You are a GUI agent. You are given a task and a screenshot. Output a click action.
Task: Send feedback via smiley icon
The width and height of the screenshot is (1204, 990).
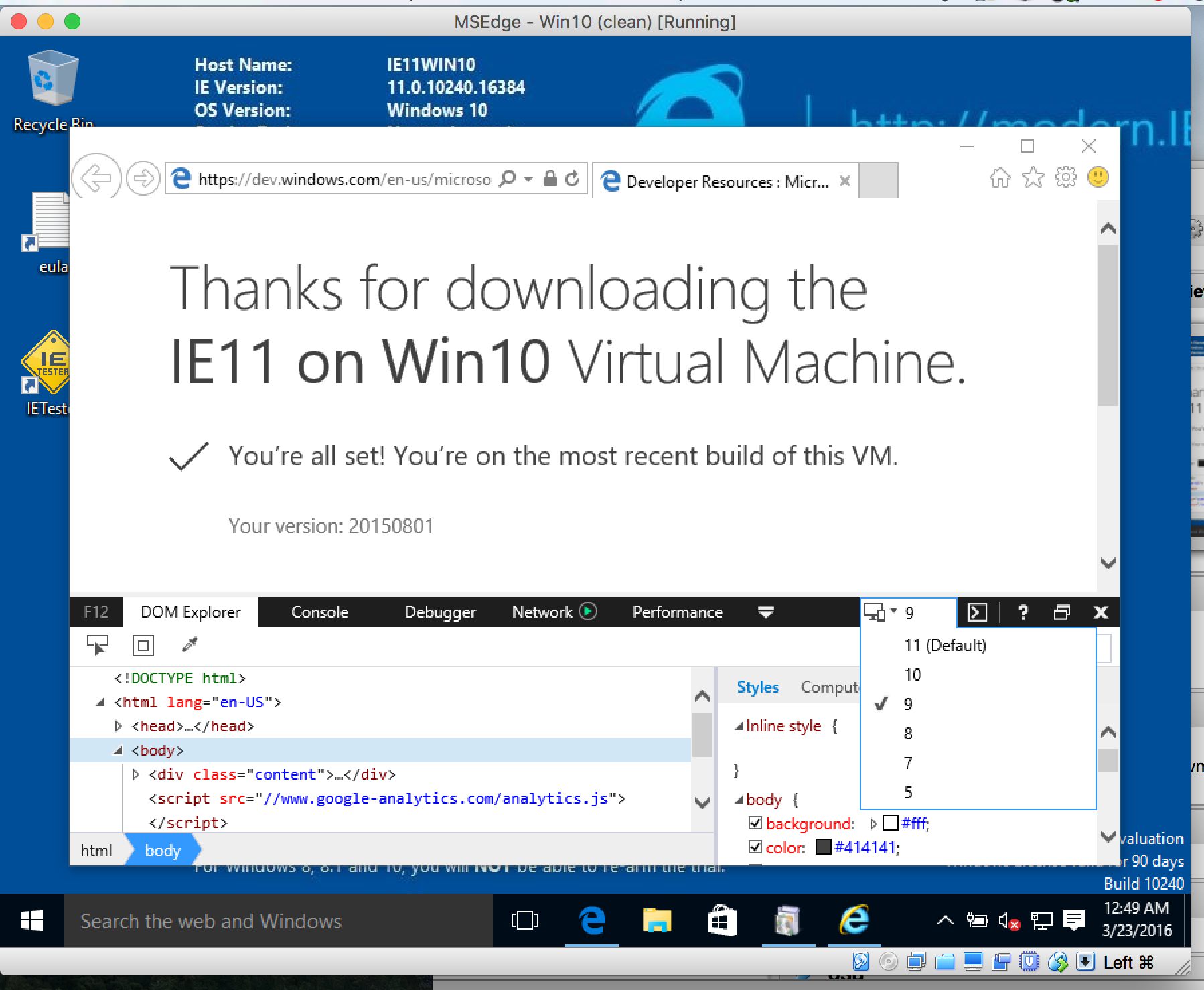point(1098,178)
